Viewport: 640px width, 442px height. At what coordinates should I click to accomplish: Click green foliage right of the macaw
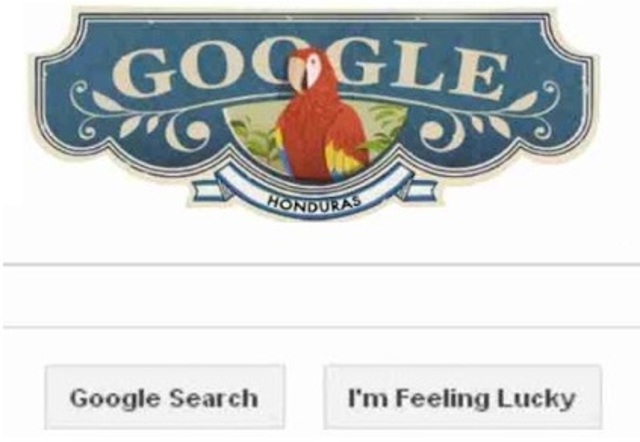pos(384,129)
